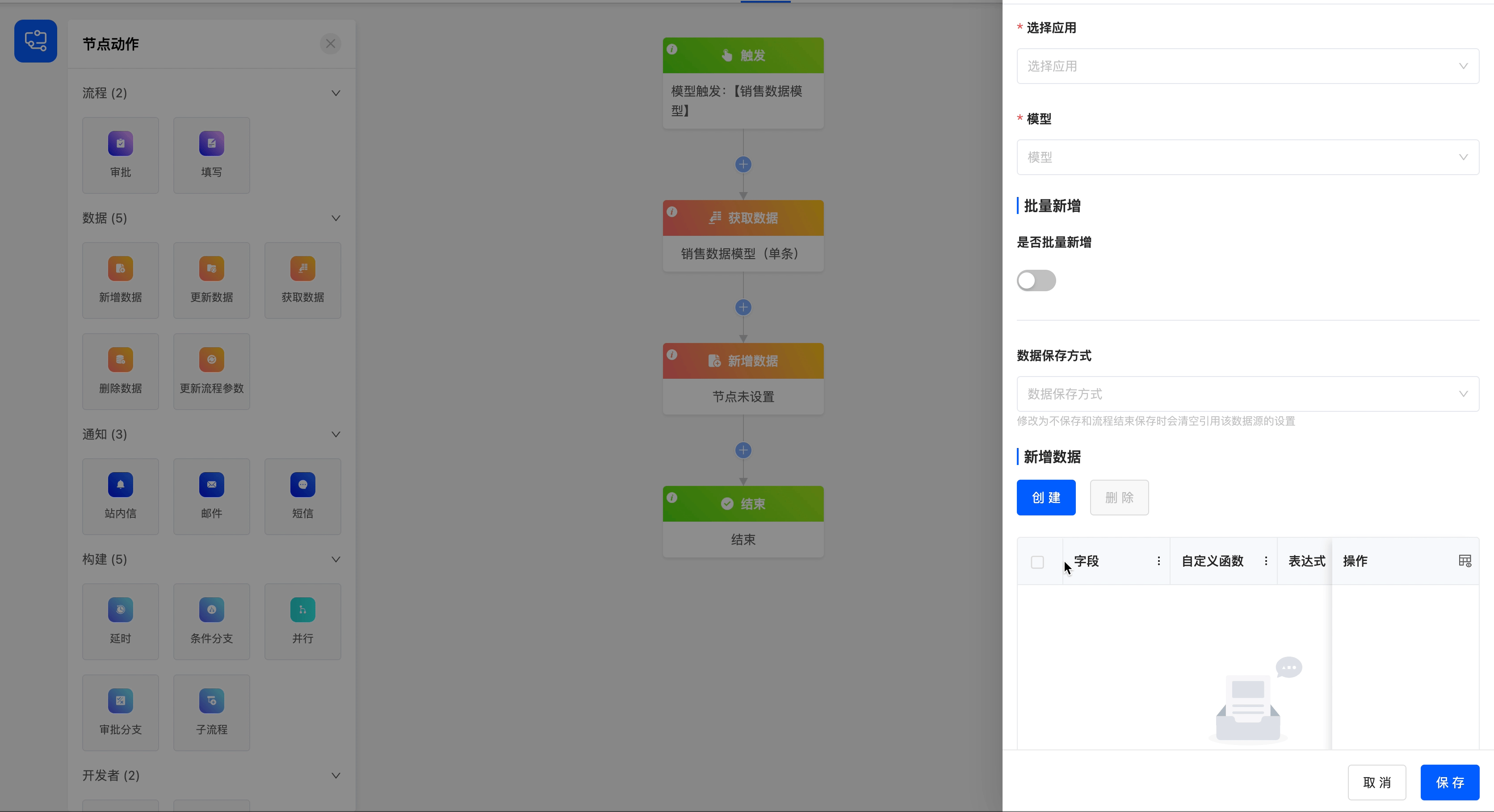The height and width of the screenshot is (812, 1494).
Task: Click the 保存 button
Action: [x=1449, y=783]
